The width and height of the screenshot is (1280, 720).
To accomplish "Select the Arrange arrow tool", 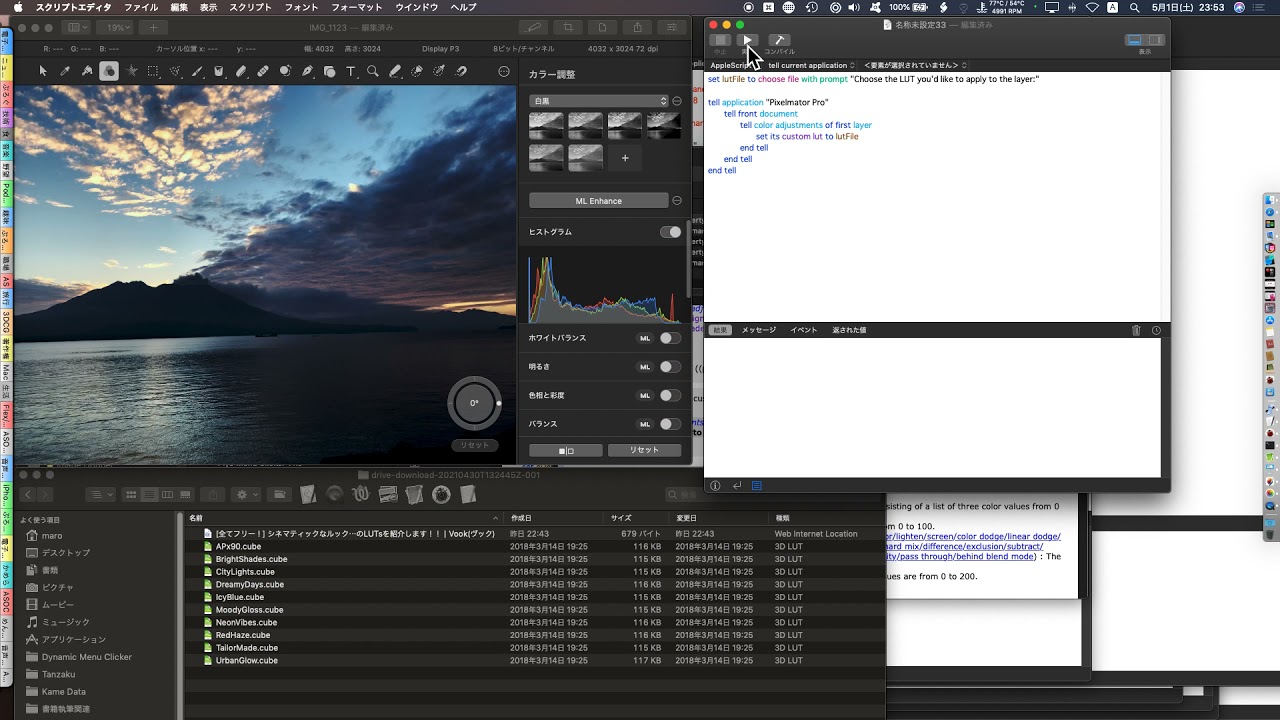I will coord(43,71).
